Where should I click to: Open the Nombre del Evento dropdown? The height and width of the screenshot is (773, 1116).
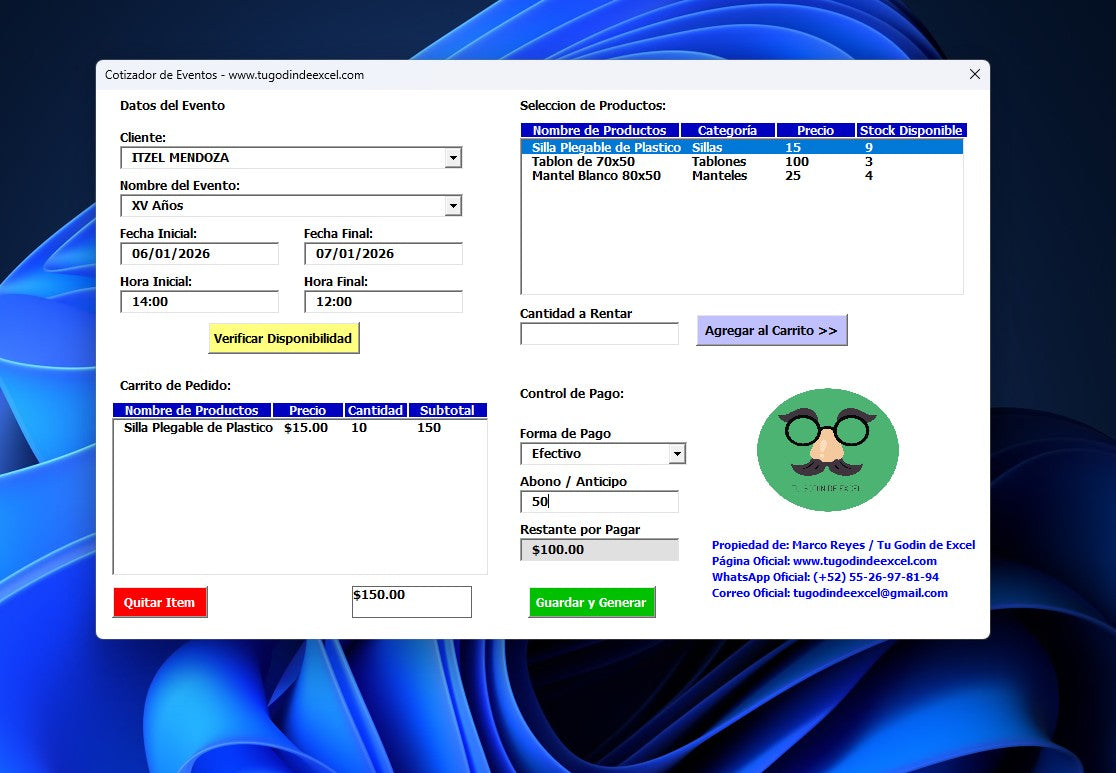453,206
